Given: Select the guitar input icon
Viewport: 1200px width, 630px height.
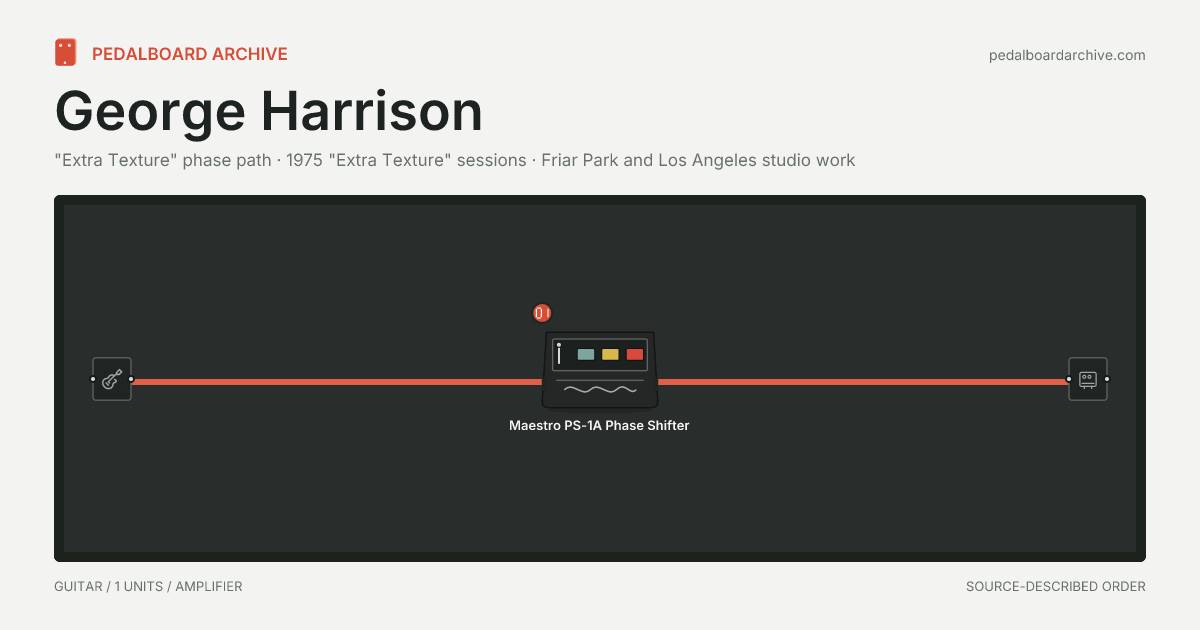Looking at the screenshot, I should click(112, 379).
